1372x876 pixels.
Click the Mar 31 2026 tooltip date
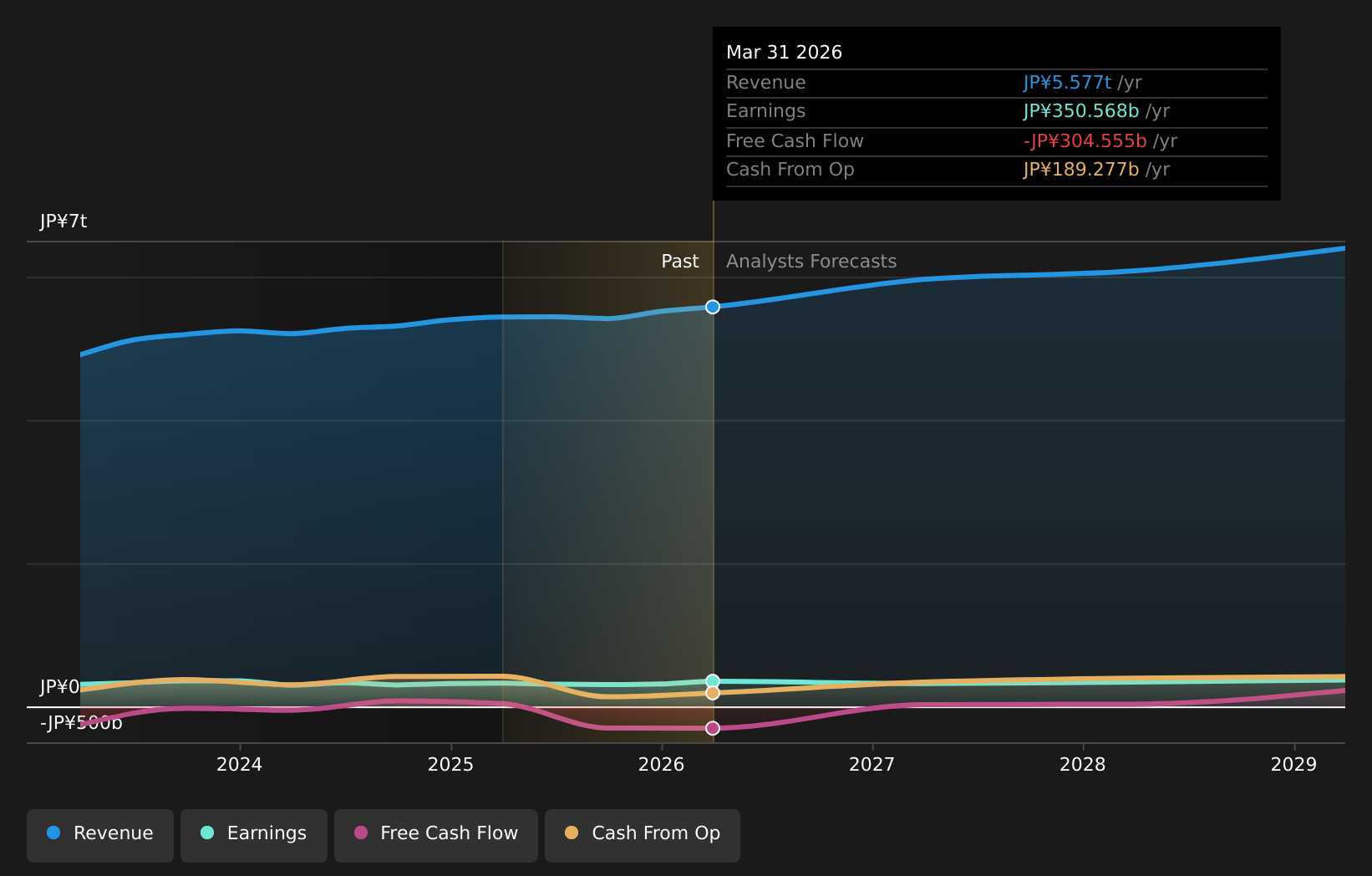click(785, 53)
